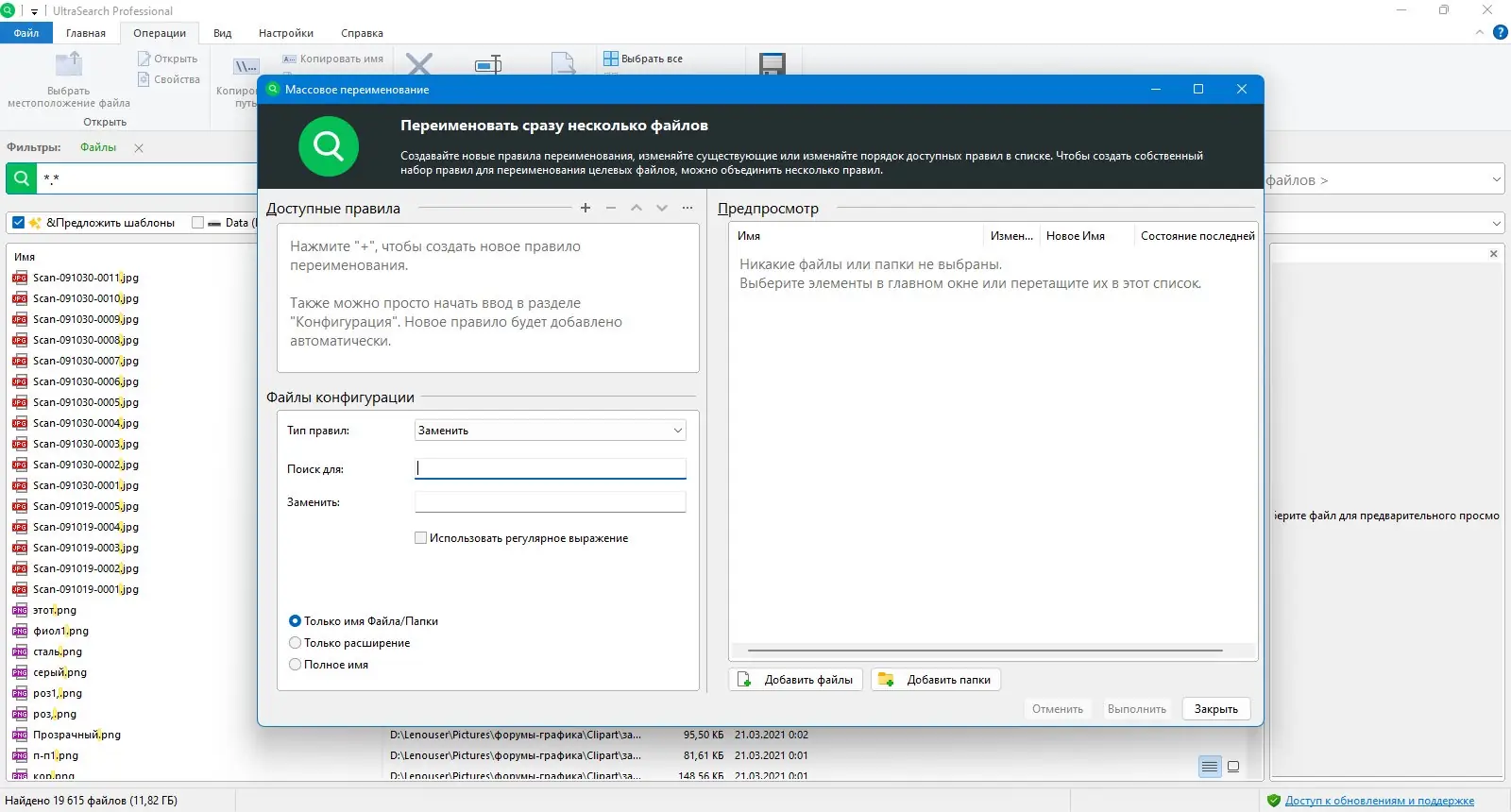Click the Поиск для input field
Viewport: 1511px width, 812px height.
[x=551, y=468]
